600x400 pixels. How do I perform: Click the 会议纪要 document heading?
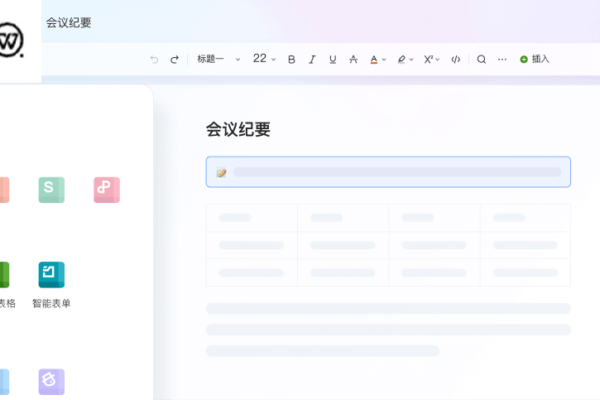point(238,129)
